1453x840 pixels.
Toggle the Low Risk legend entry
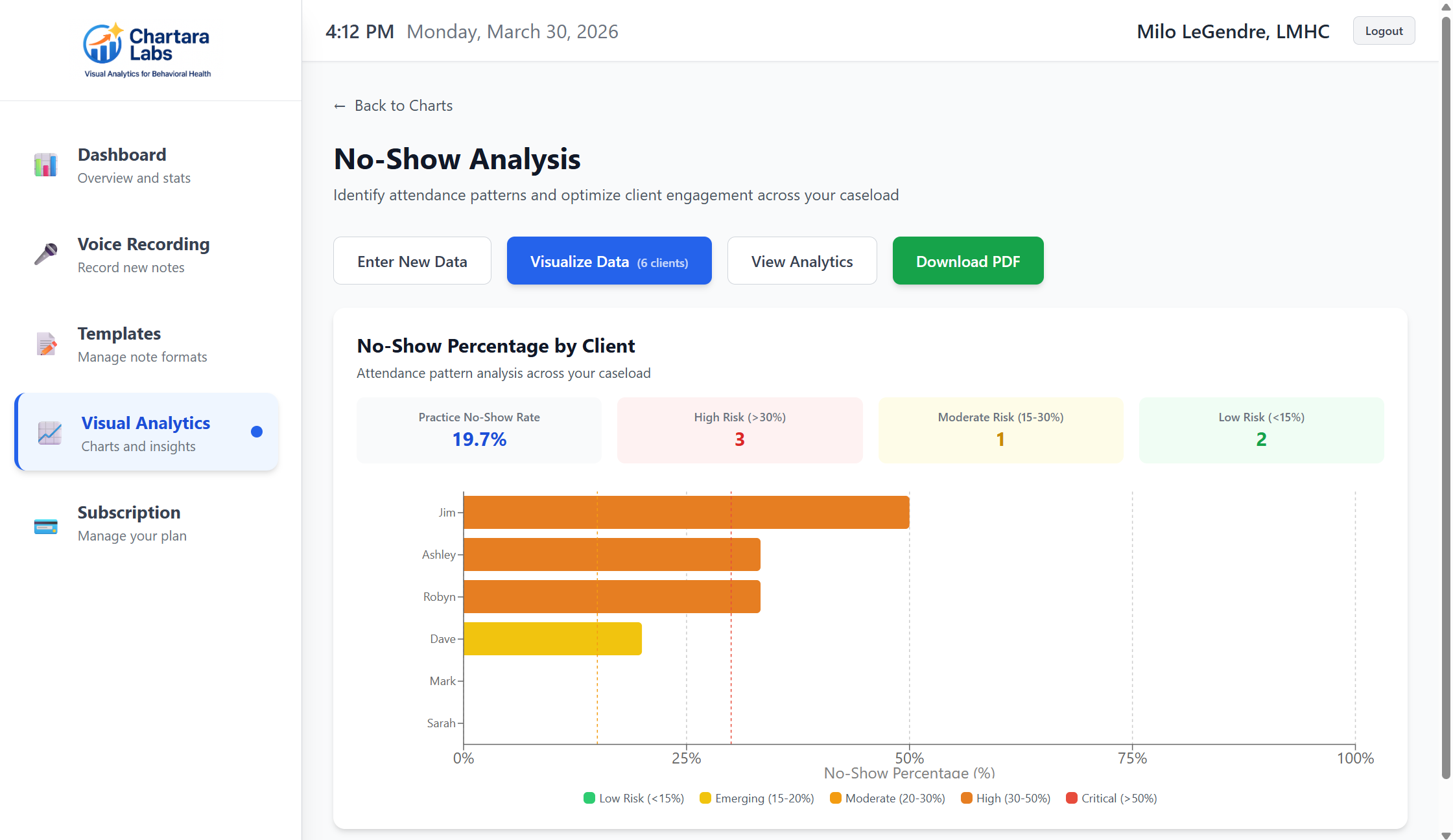click(633, 798)
